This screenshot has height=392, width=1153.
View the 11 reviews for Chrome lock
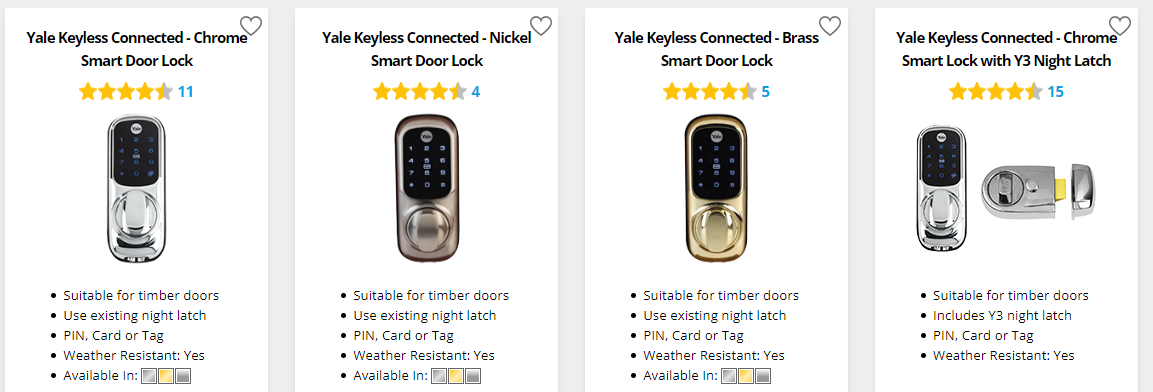point(185,92)
